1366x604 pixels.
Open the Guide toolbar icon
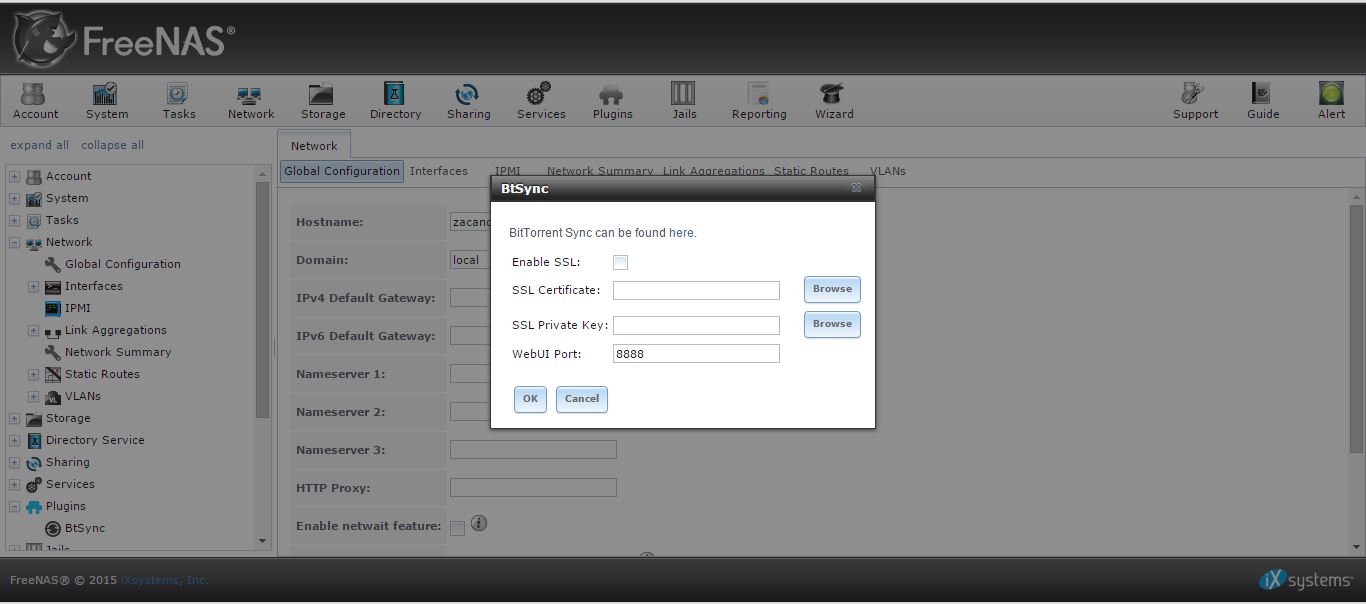pos(1263,101)
